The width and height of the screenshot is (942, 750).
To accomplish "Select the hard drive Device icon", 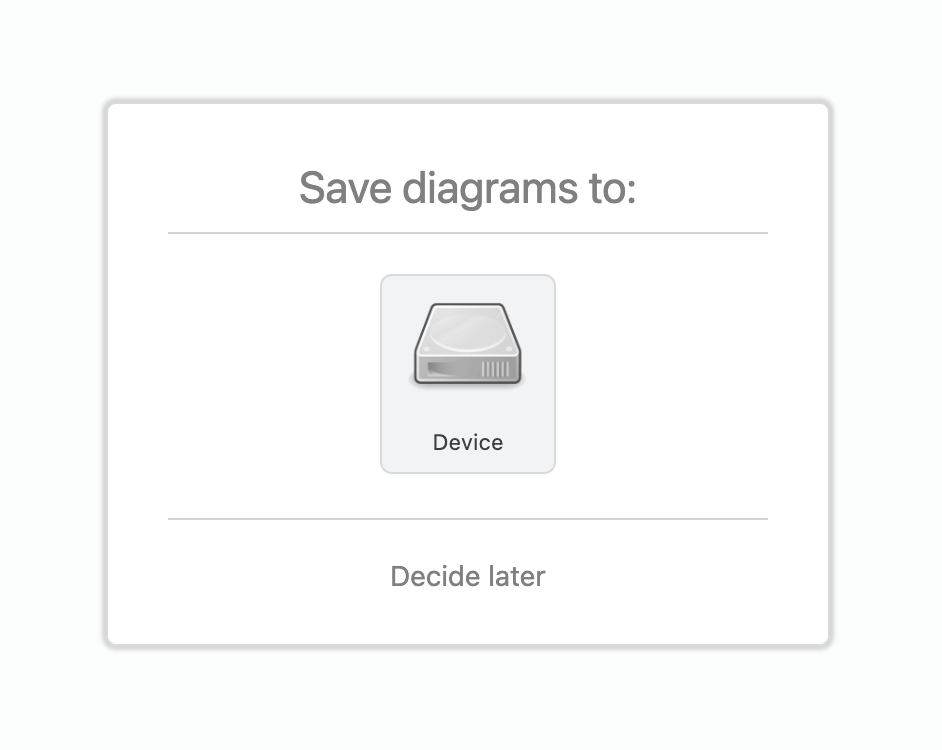I will point(468,344).
